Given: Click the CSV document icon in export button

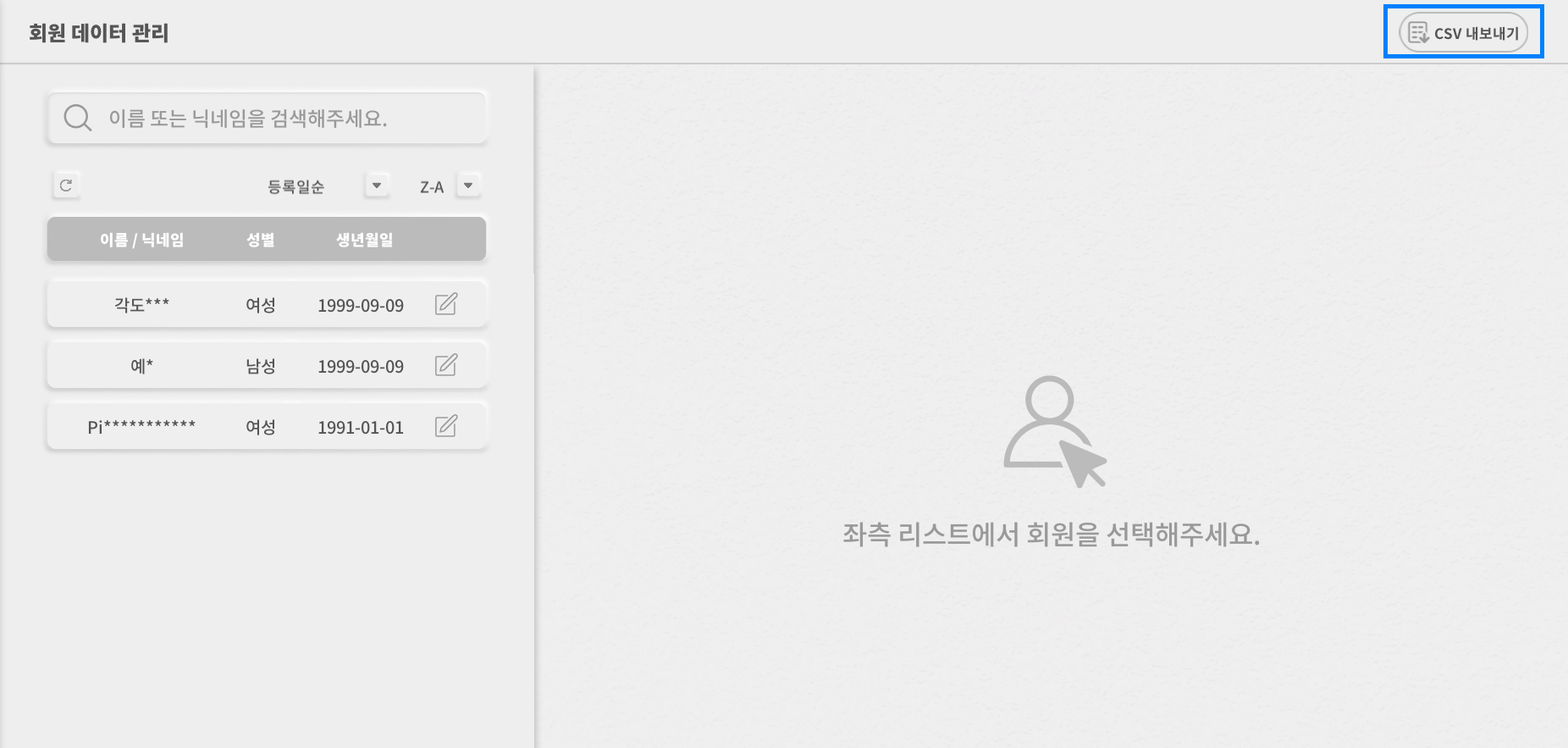Looking at the screenshot, I should [x=1417, y=32].
